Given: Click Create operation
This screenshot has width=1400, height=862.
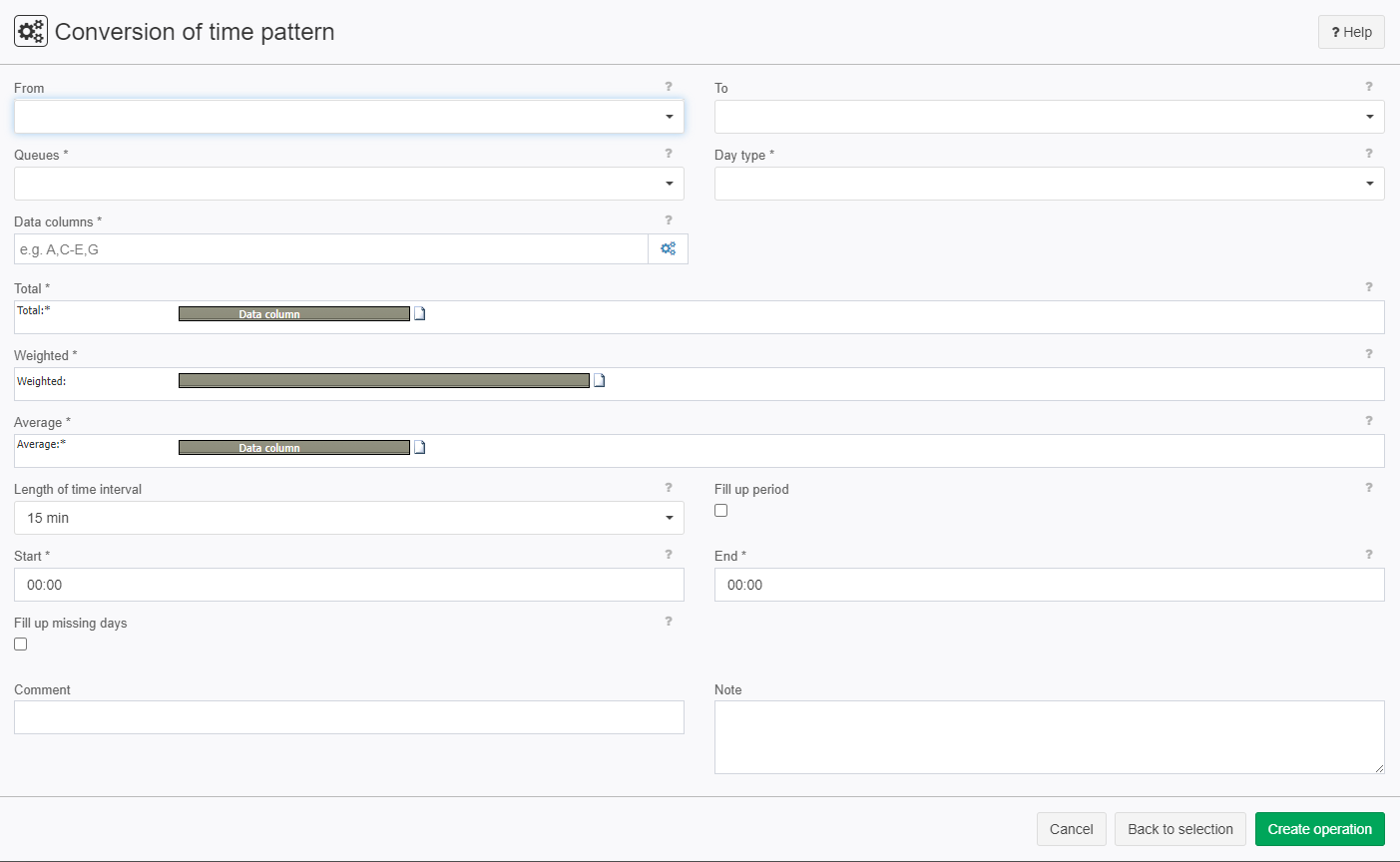Looking at the screenshot, I should click(1320, 829).
